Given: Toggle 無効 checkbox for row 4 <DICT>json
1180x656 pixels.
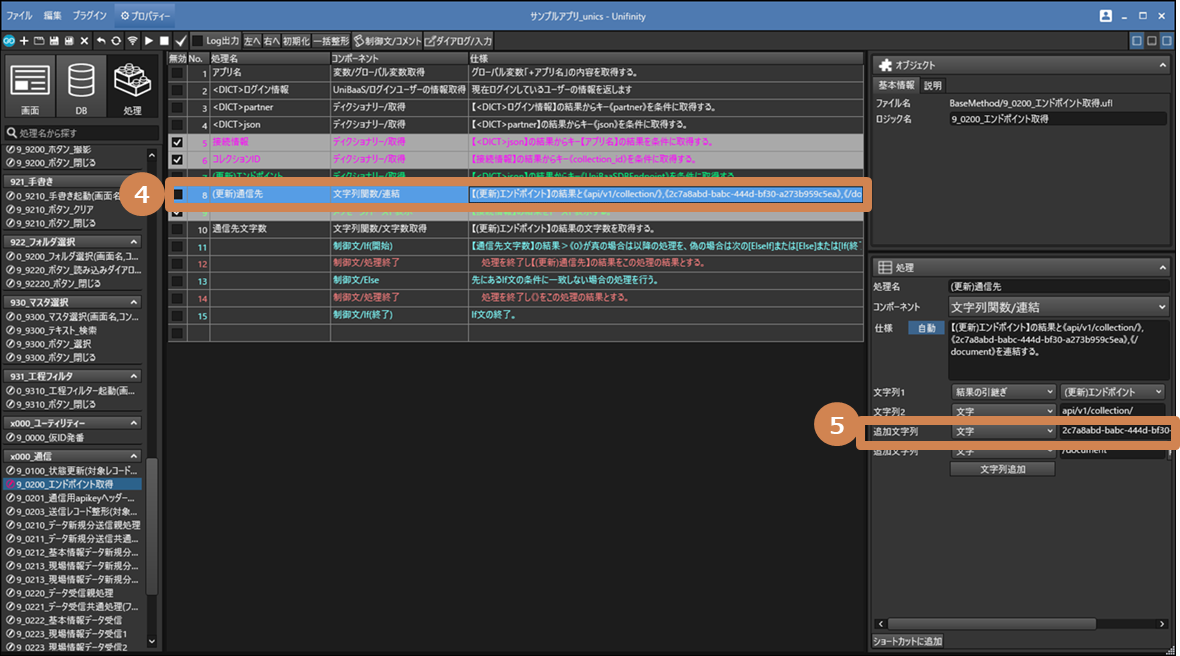Looking at the screenshot, I should point(177,124).
